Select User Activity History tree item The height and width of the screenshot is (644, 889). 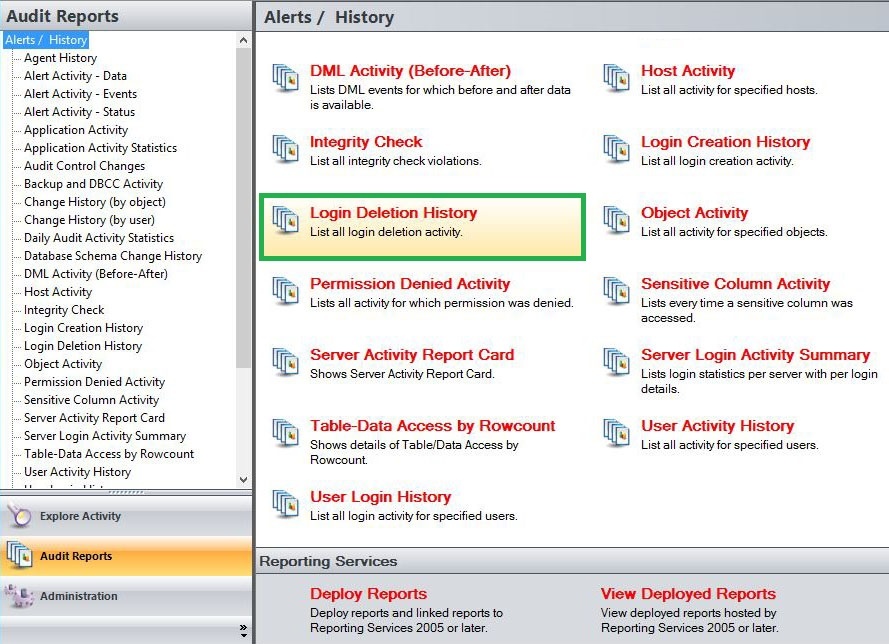pos(77,472)
